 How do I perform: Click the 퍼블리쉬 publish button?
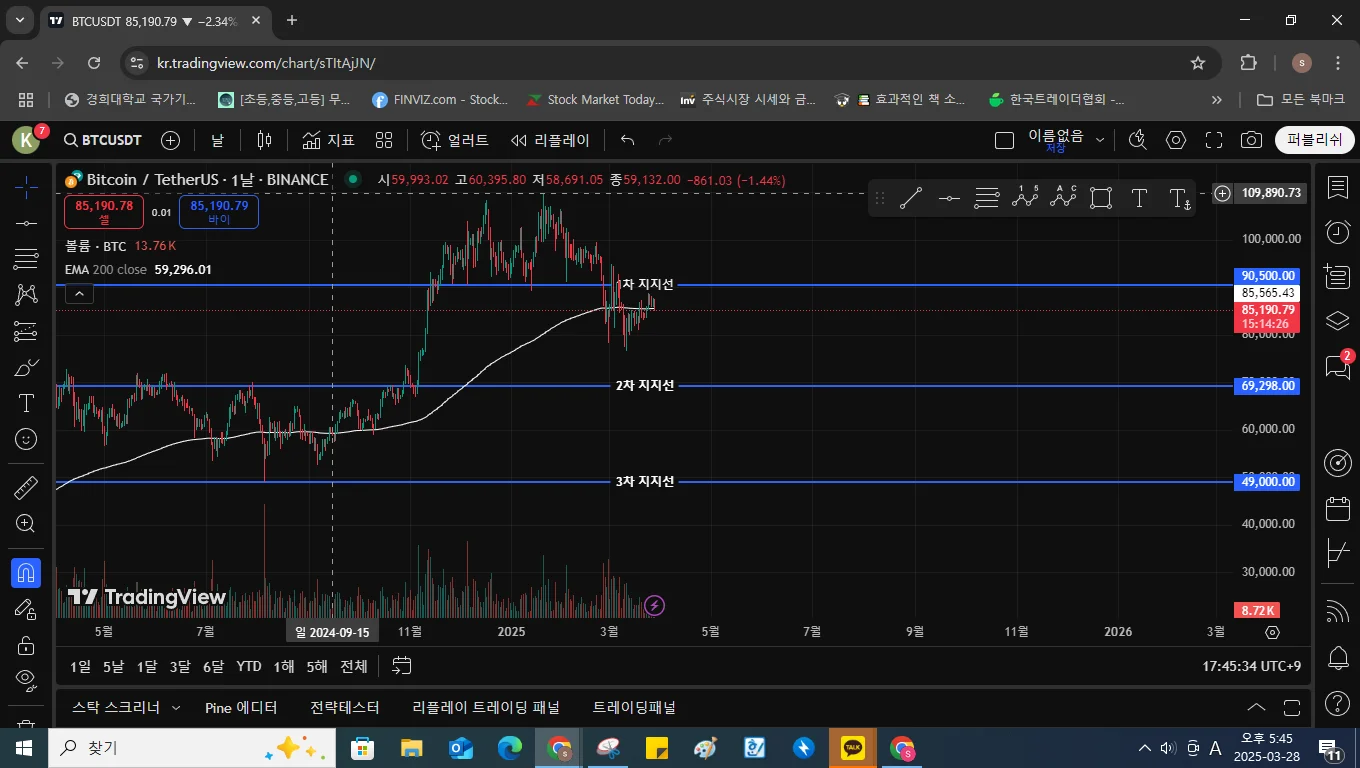pos(1314,140)
